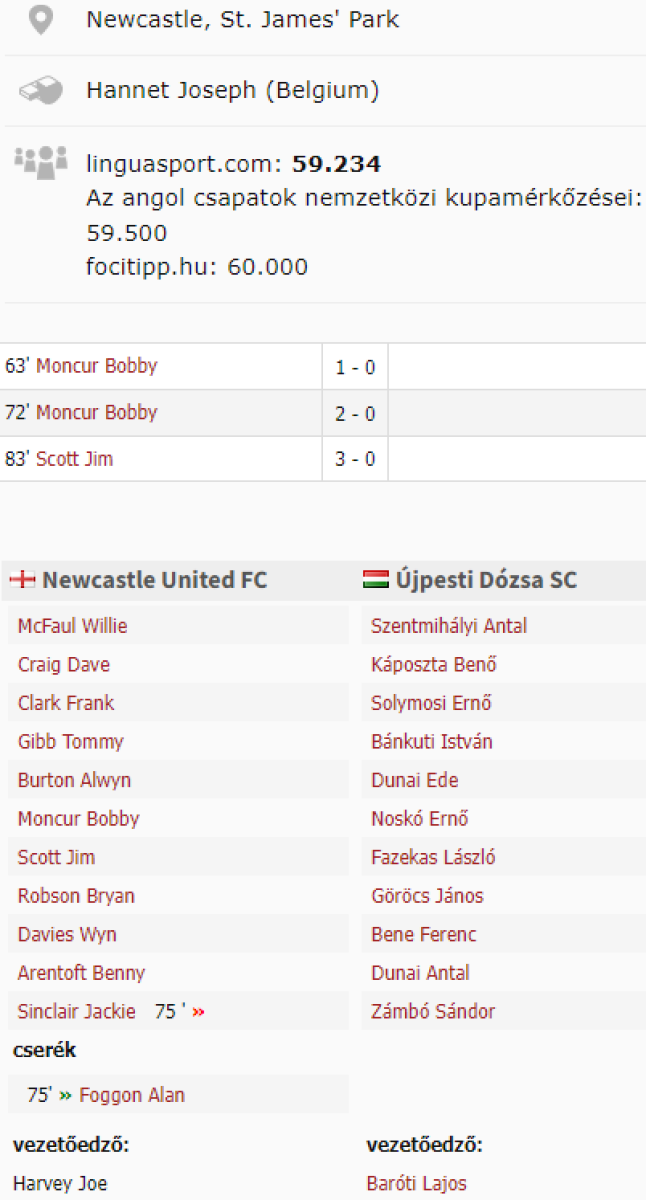The width and height of the screenshot is (646, 1200).
Task: Select Szentmihályi Antal in the lineup
Action: [x=449, y=626]
